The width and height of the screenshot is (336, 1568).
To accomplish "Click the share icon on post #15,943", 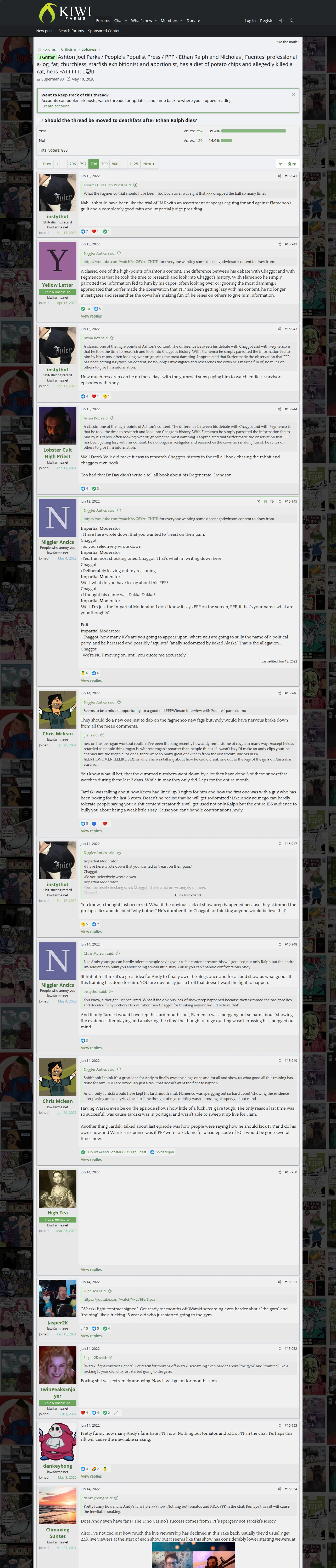I will [279, 329].
